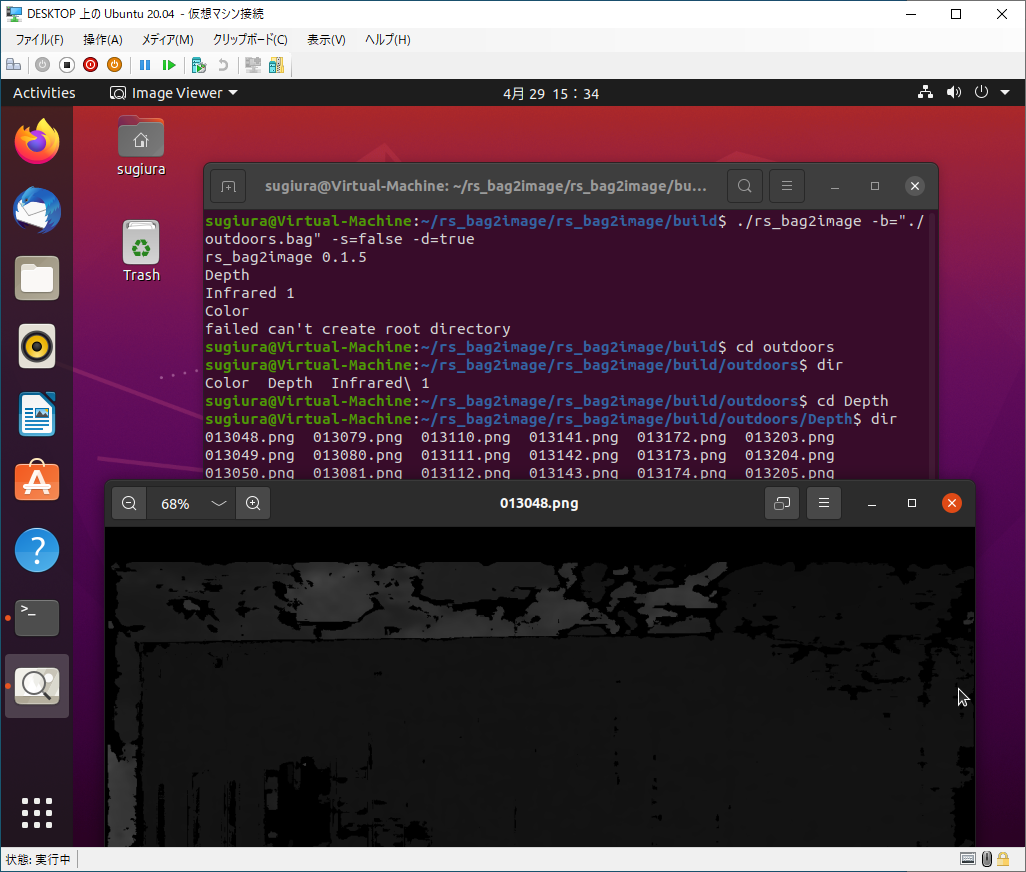
Task: Open Firefox from the Ubuntu dock
Action: tap(36, 142)
